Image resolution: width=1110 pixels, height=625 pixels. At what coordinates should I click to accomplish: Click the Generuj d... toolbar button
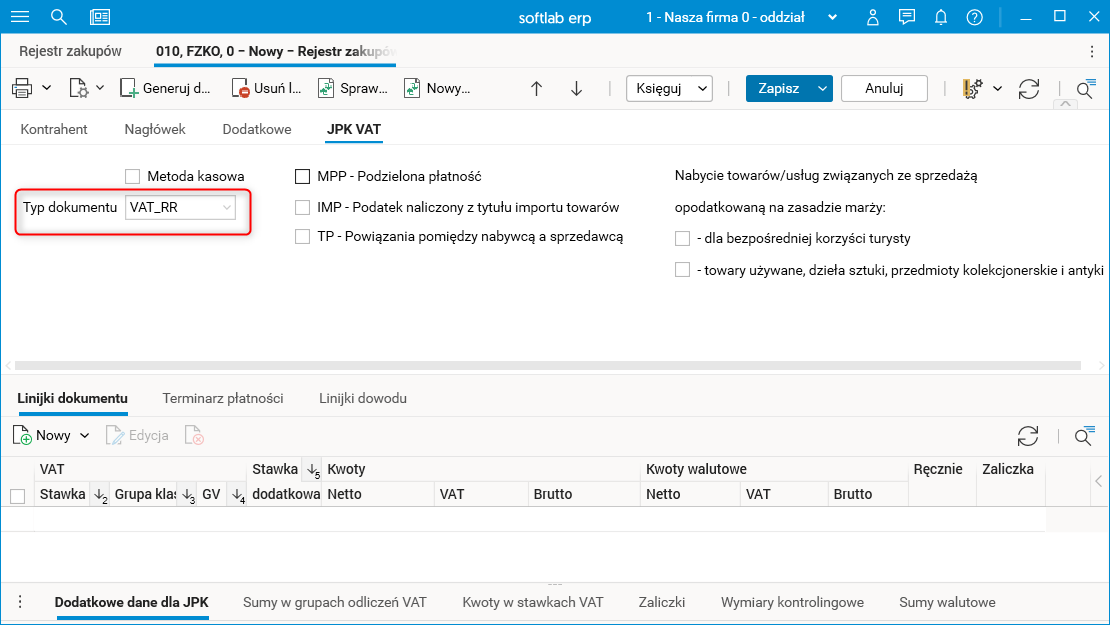coord(165,88)
